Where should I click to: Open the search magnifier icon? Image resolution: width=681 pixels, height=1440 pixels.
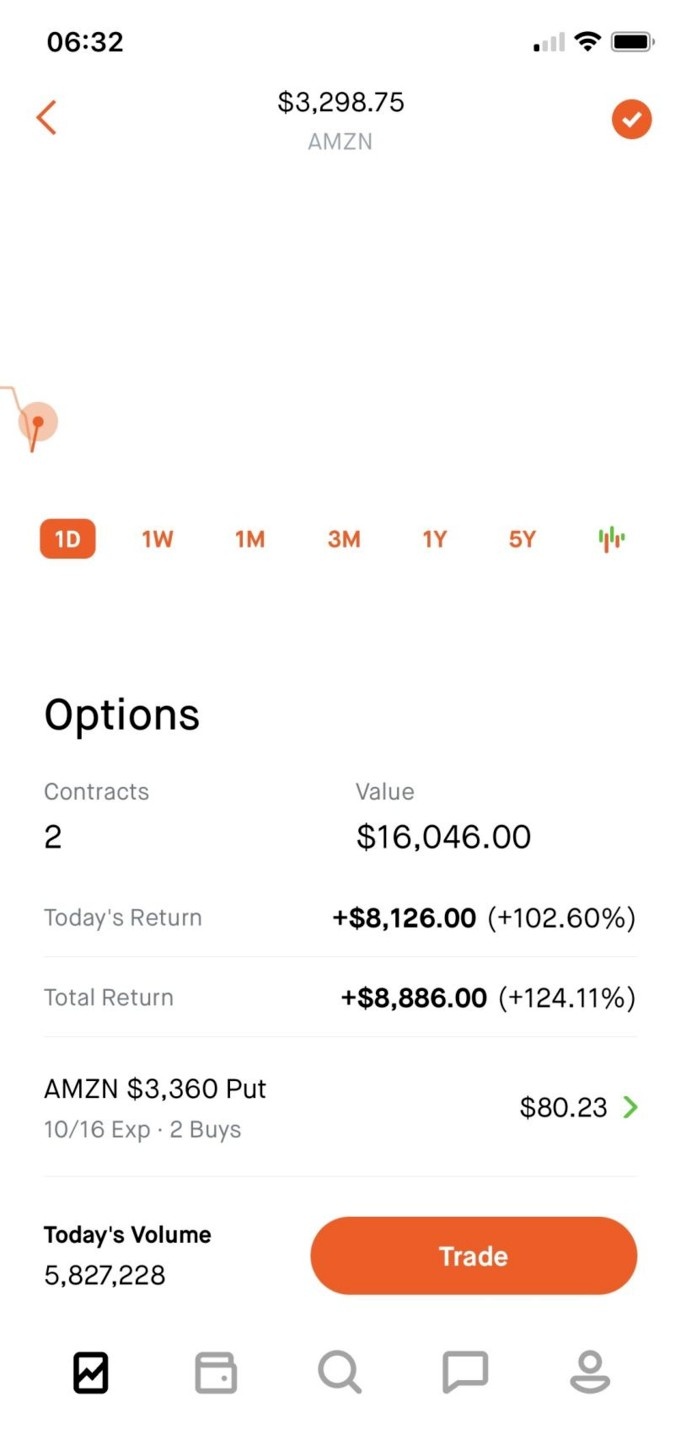coord(340,1372)
